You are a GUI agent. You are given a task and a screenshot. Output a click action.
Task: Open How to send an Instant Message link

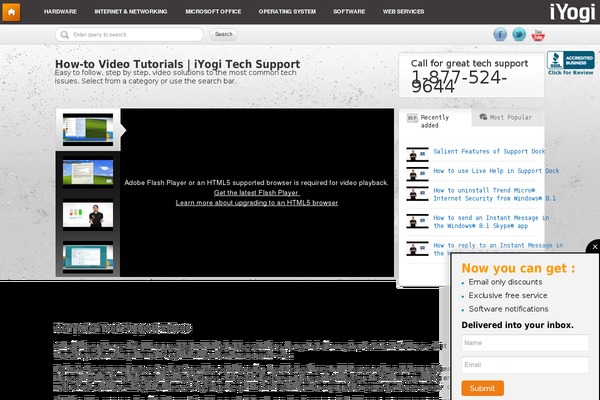[x=491, y=222]
